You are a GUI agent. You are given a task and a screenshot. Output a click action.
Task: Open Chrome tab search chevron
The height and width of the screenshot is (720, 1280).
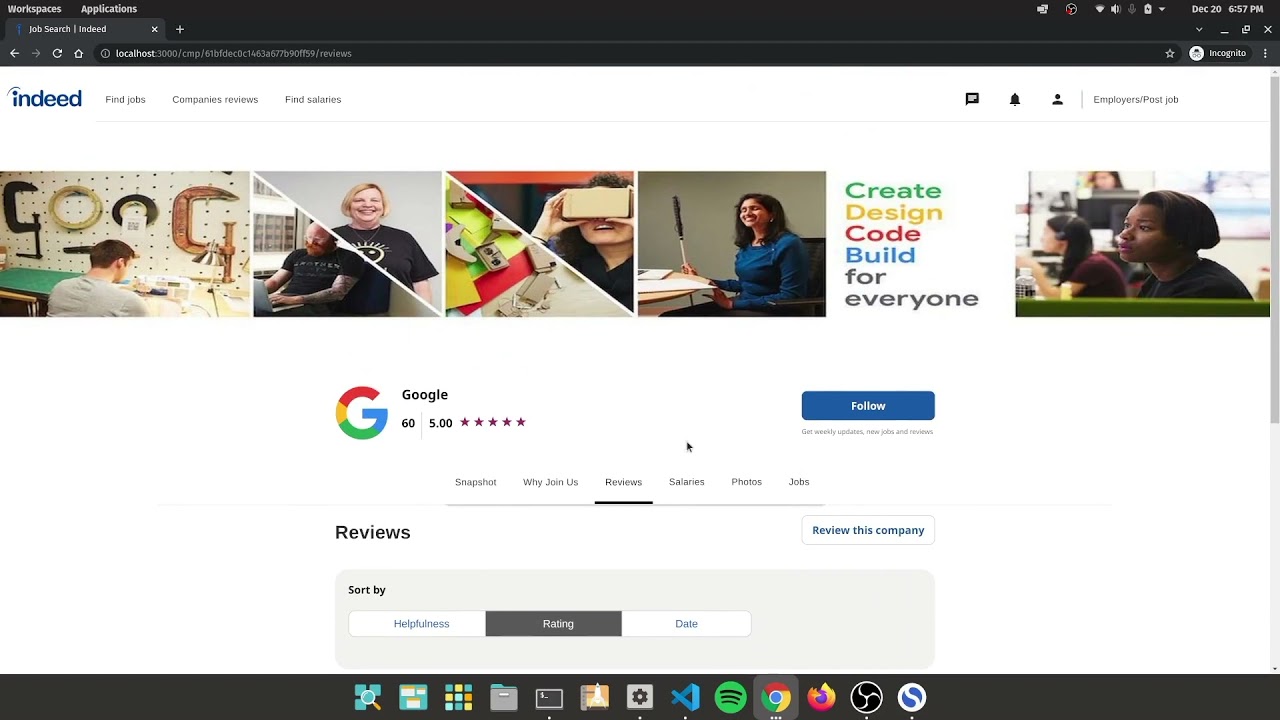[x=1199, y=29]
